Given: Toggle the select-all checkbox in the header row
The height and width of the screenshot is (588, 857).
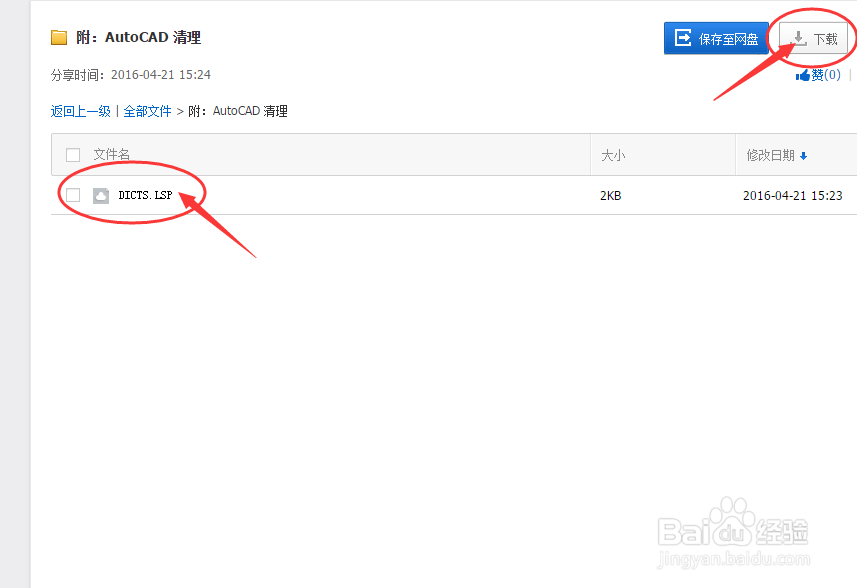Looking at the screenshot, I should click(x=72, y=155).
